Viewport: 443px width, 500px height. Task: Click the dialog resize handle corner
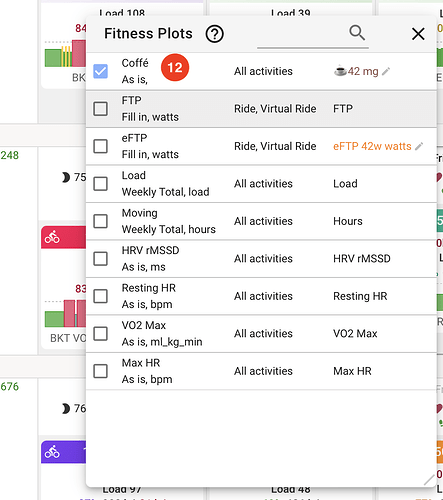(429, 480)
